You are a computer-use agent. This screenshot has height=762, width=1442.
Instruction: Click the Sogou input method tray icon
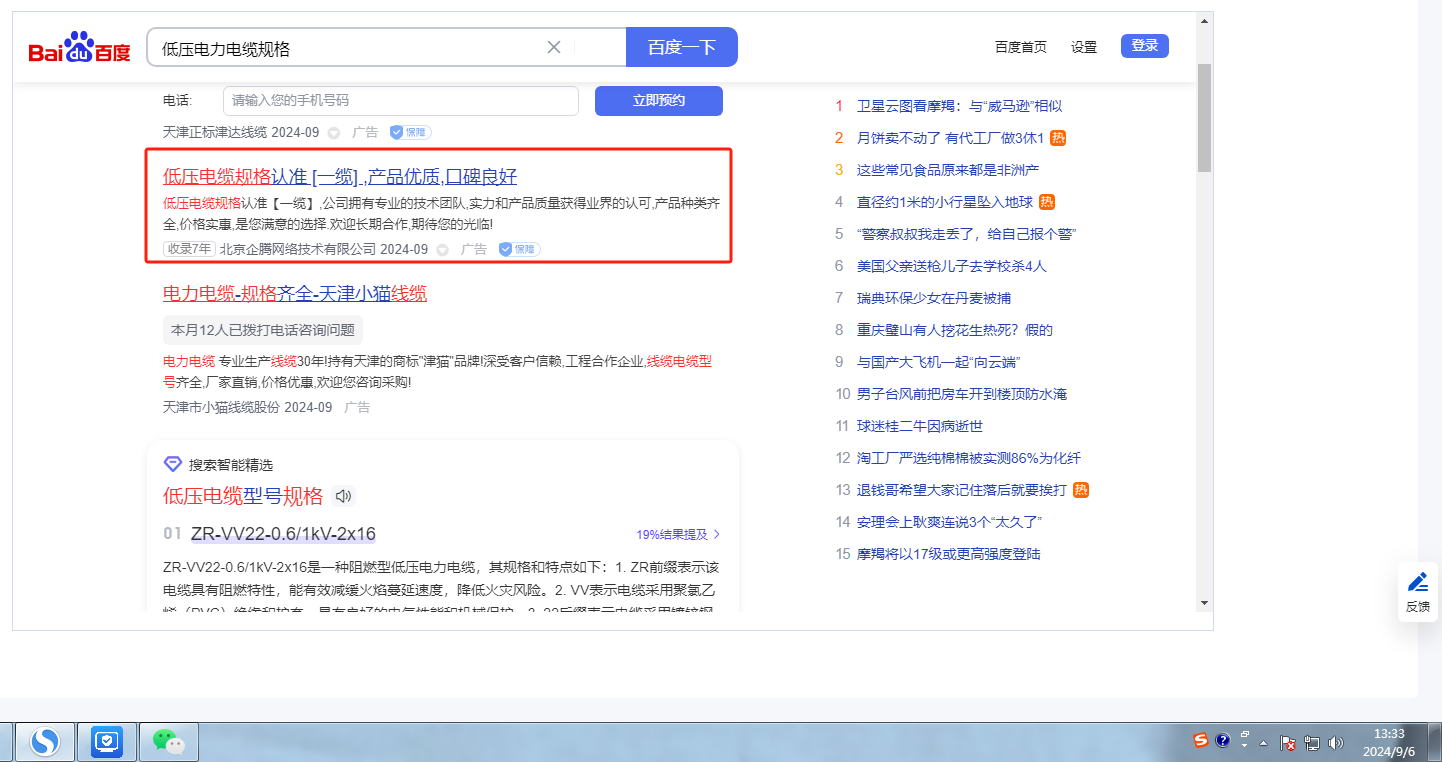[x=1201, y=740]
